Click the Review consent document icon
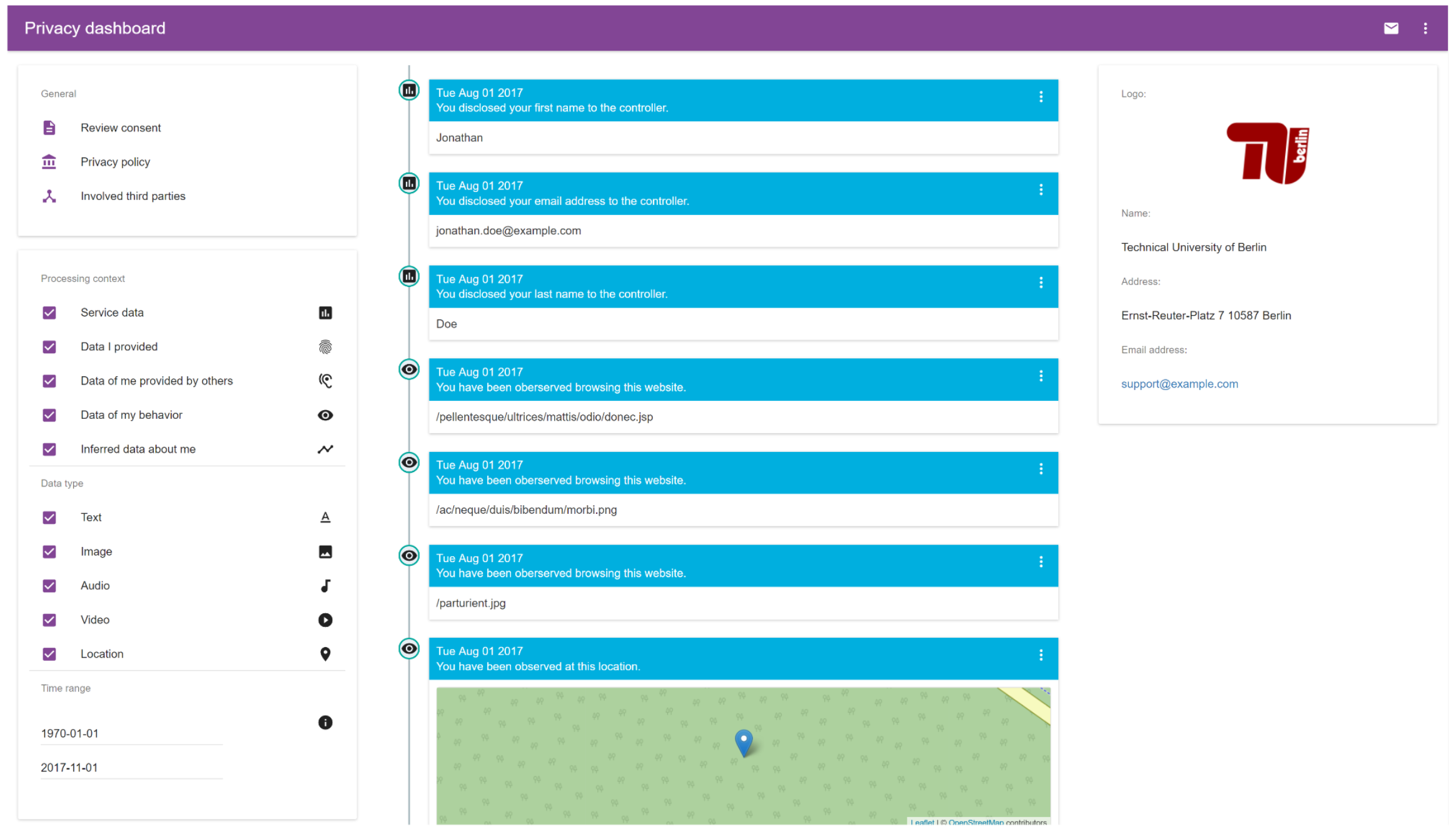 (49, 128)
